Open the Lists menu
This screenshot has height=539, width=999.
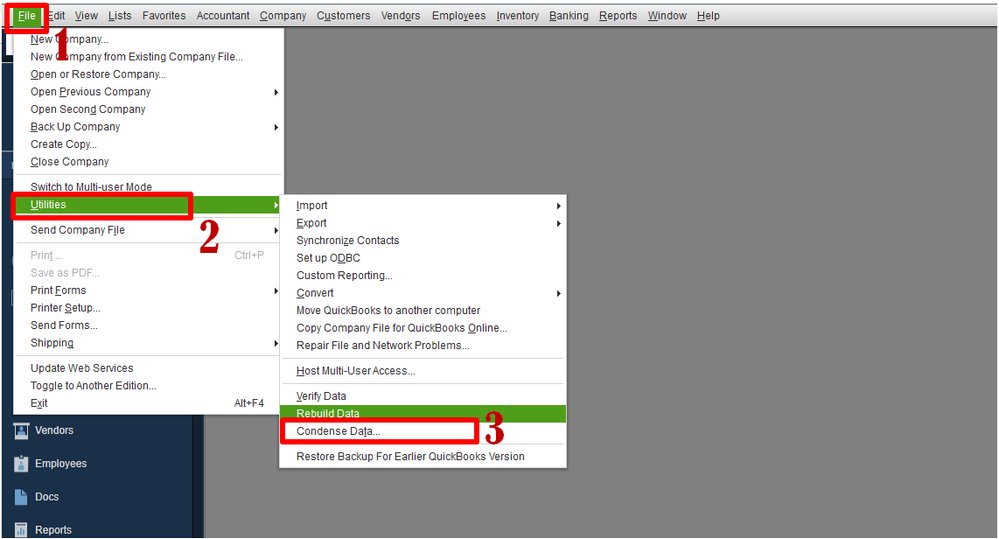pyautogui.click(x=120, y=16)
